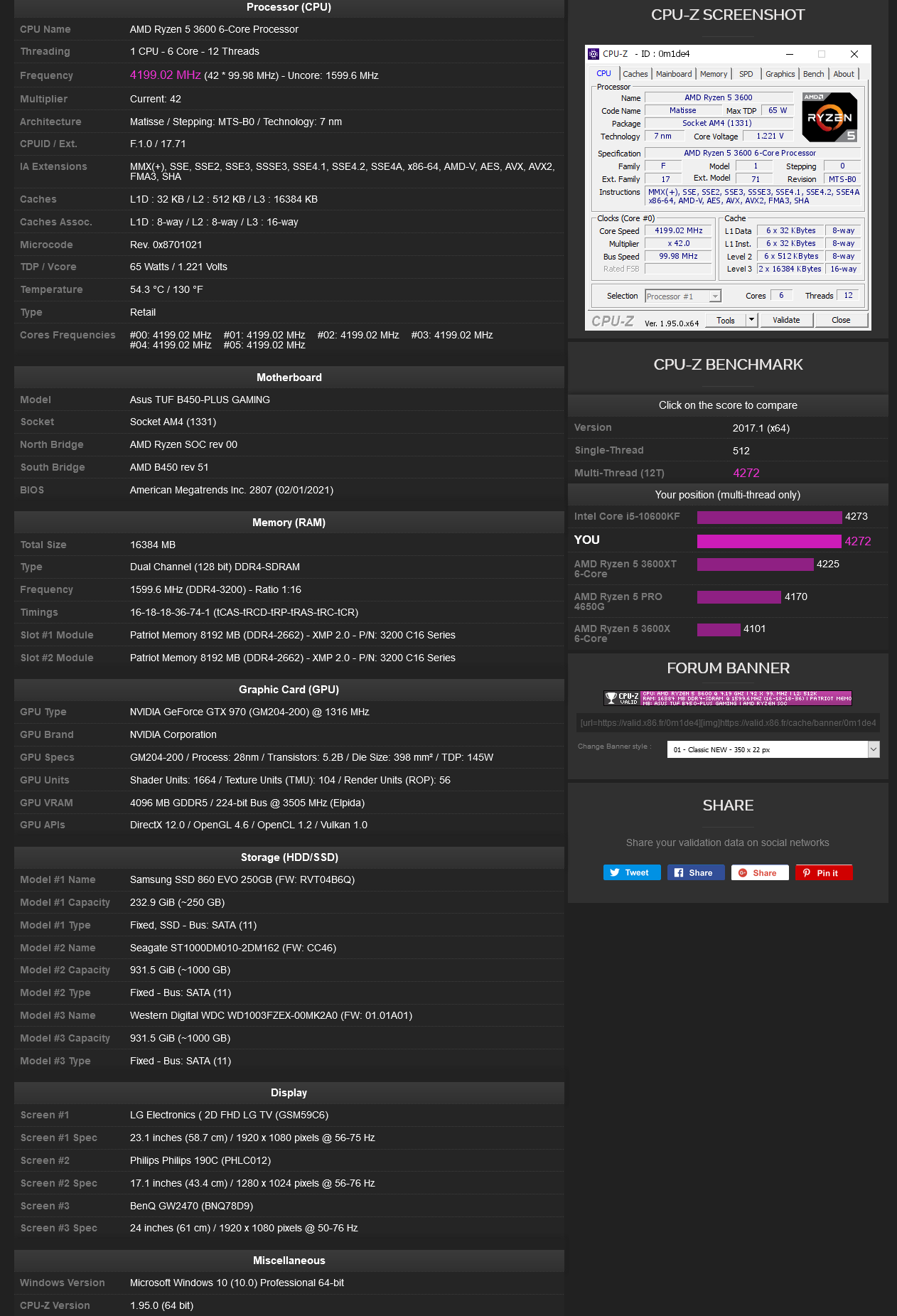Click the Tools button in CPU-Z

[726, 320]
